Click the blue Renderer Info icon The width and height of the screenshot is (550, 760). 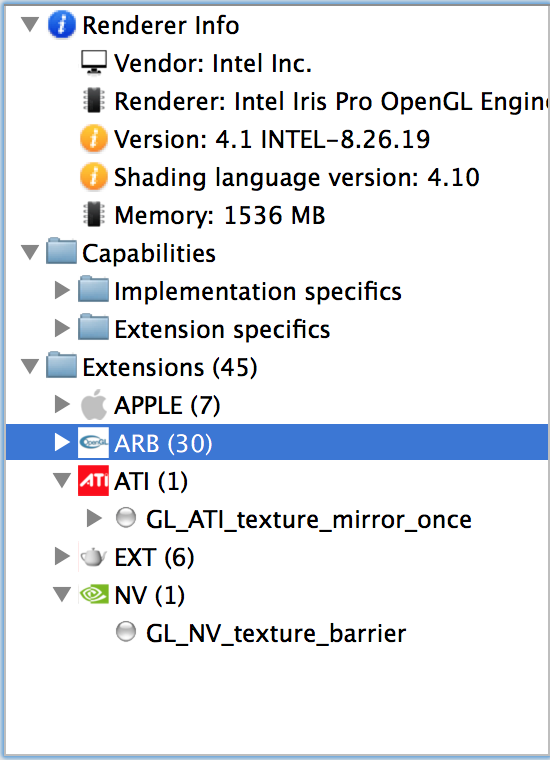(x=62, y=25)
